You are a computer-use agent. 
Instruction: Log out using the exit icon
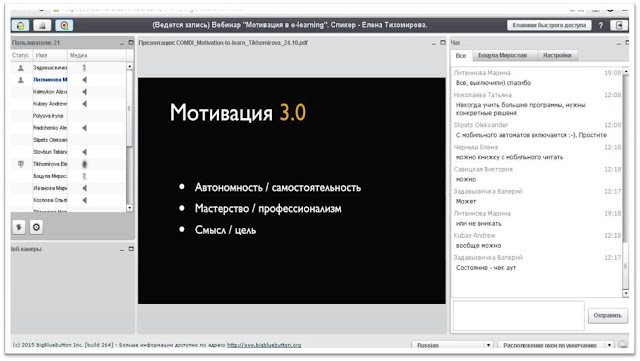point(619,25)
